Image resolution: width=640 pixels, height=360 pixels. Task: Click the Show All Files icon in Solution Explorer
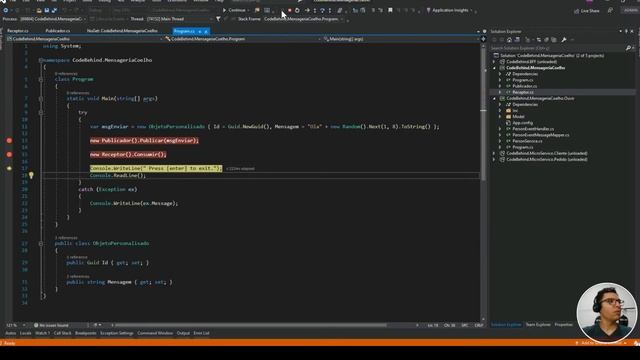(554, 40)
